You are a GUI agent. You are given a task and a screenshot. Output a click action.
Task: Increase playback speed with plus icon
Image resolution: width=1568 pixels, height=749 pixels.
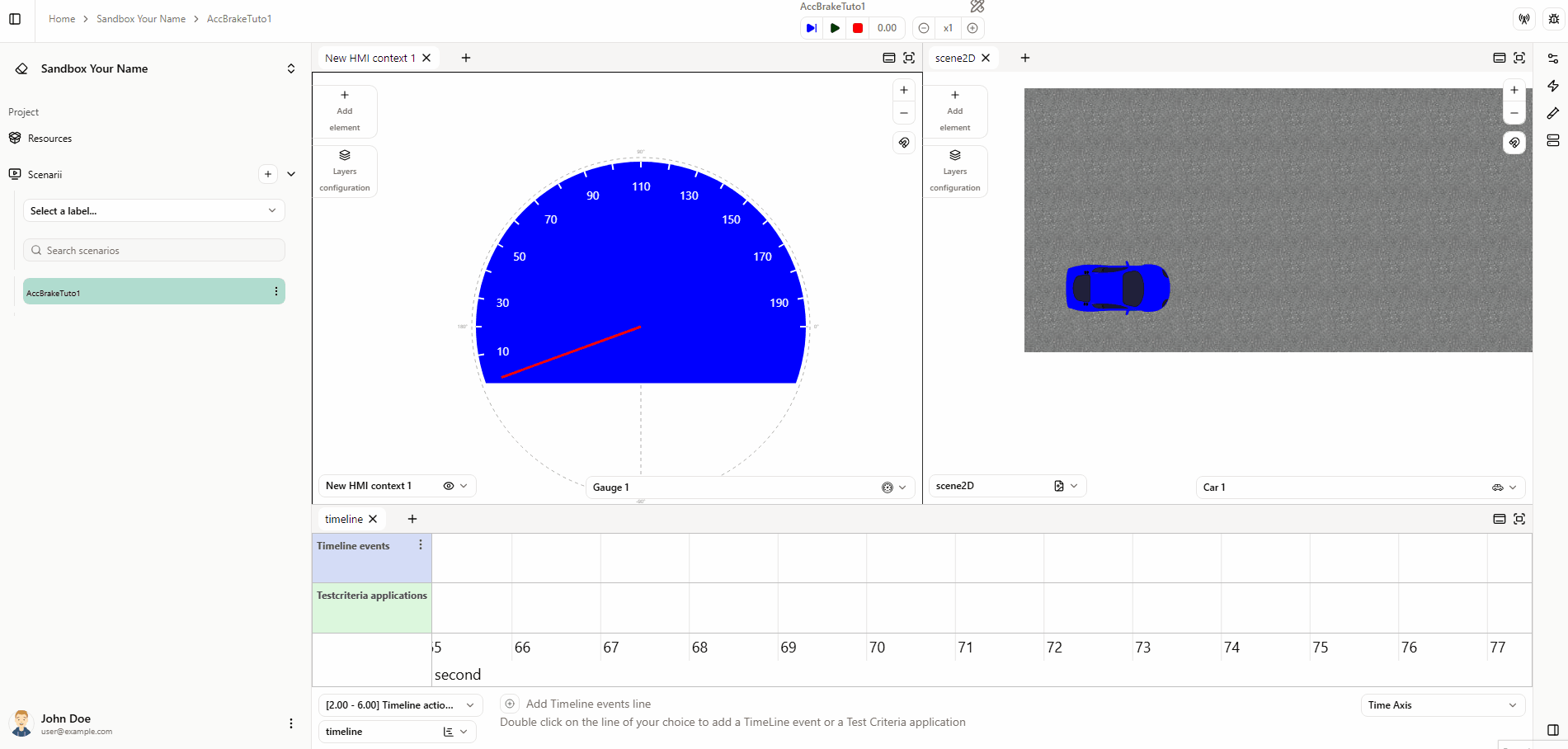[x=972, y=28]
